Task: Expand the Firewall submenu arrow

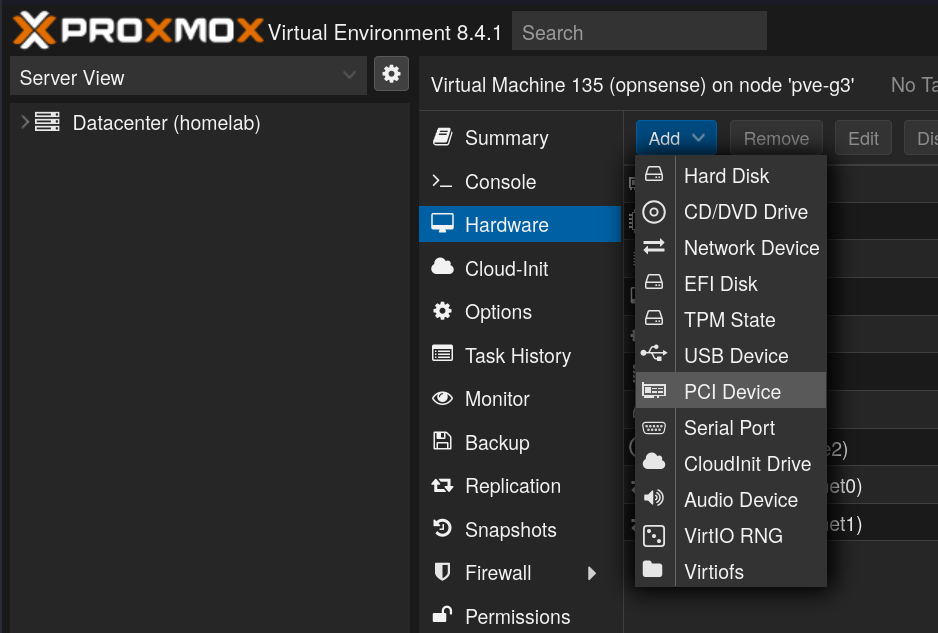Action: coord(592,573)
